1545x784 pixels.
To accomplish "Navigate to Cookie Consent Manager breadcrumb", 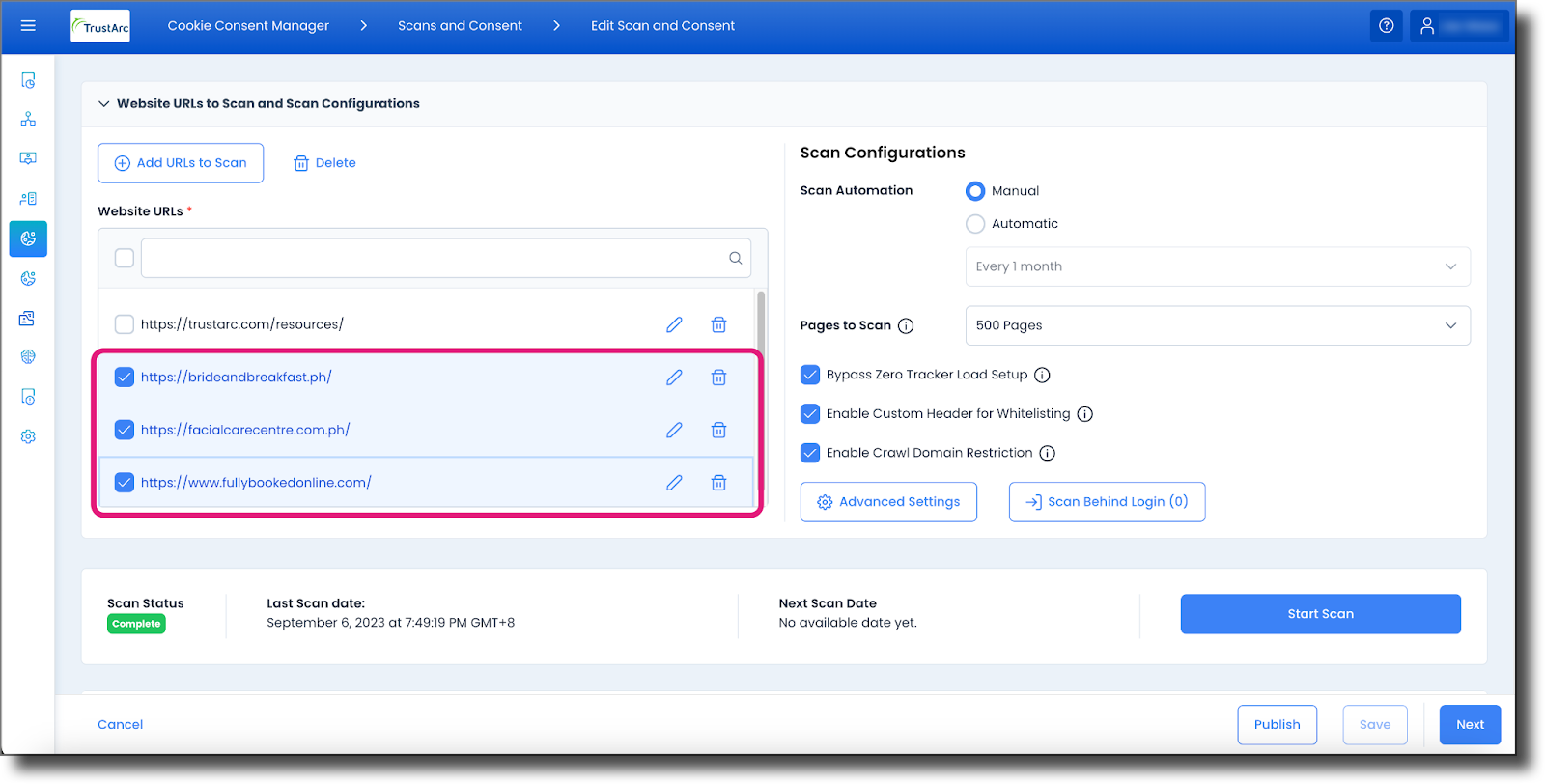I will 248,26.
